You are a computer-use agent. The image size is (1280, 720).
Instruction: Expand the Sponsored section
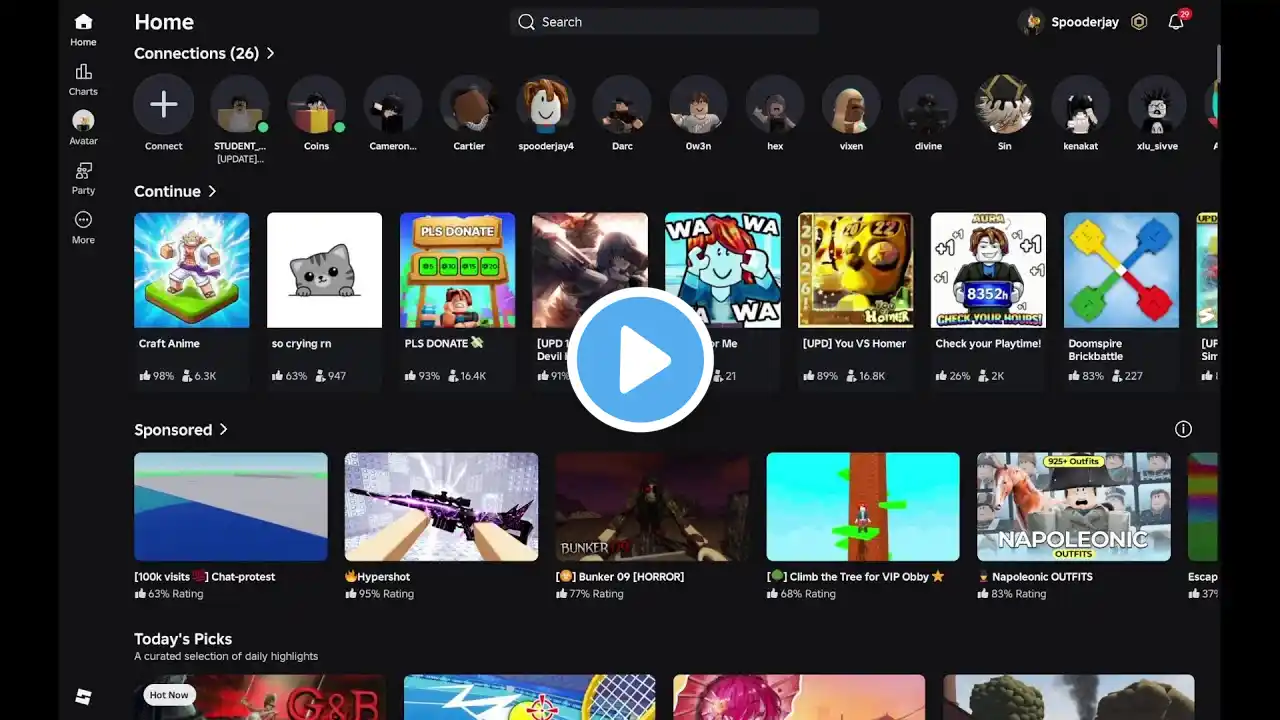point(182,429)
